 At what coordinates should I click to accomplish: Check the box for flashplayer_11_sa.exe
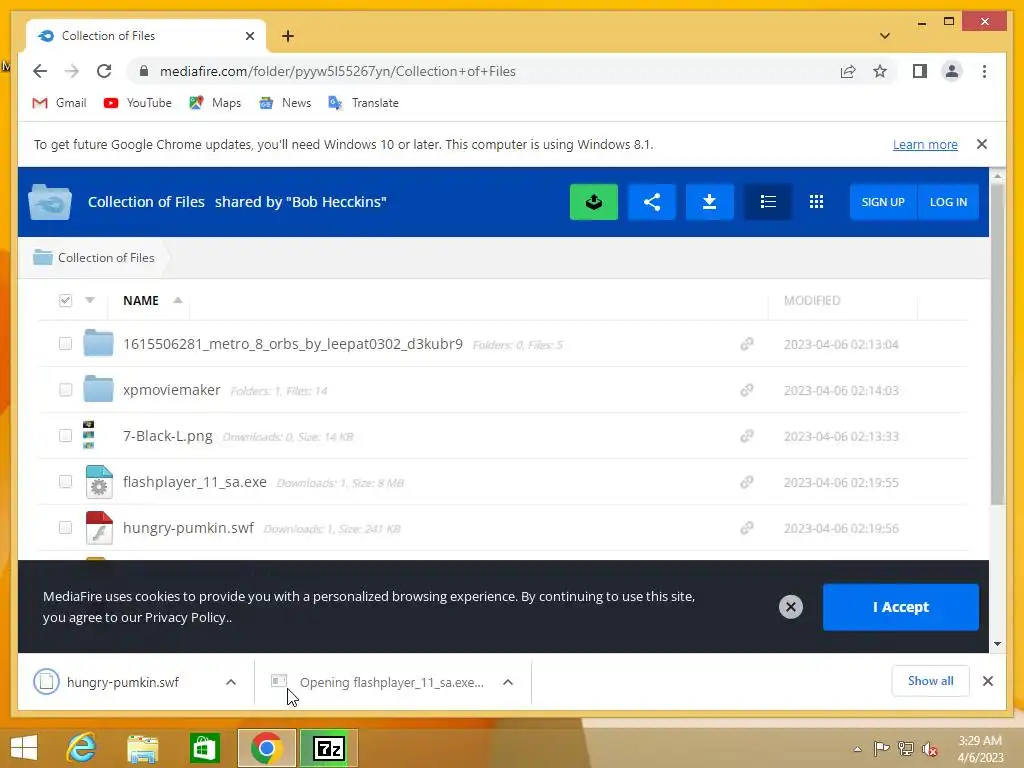[65, 482]
